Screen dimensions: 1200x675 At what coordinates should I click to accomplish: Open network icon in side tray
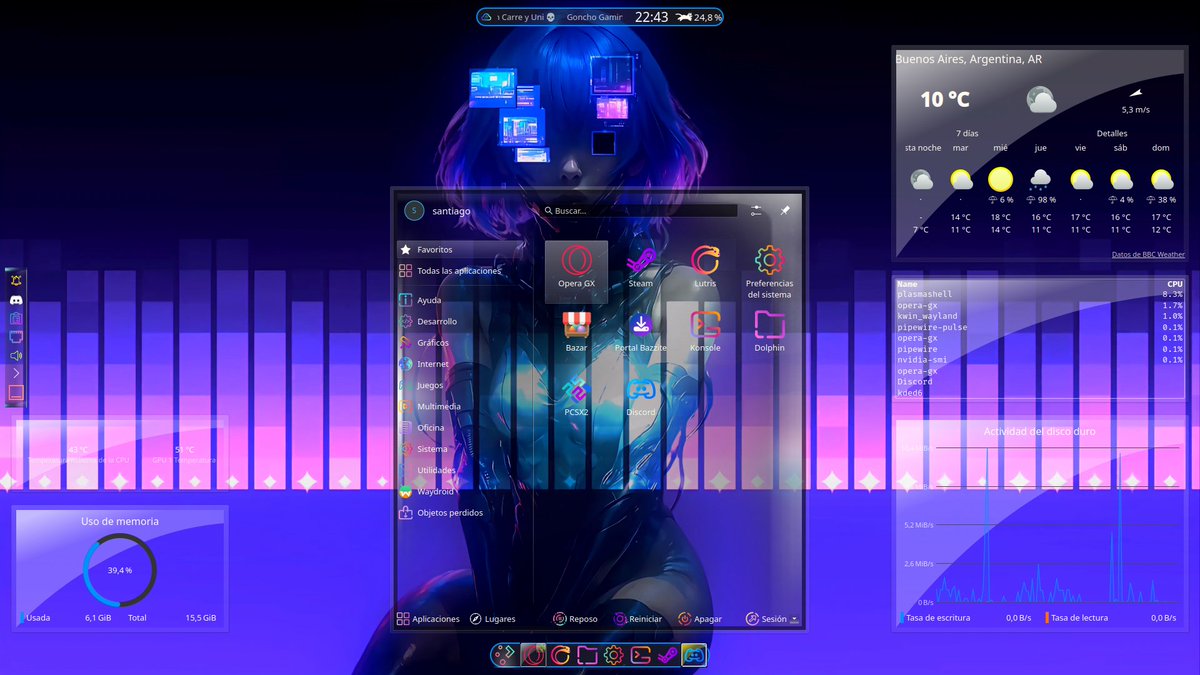(x=16, y=337)
